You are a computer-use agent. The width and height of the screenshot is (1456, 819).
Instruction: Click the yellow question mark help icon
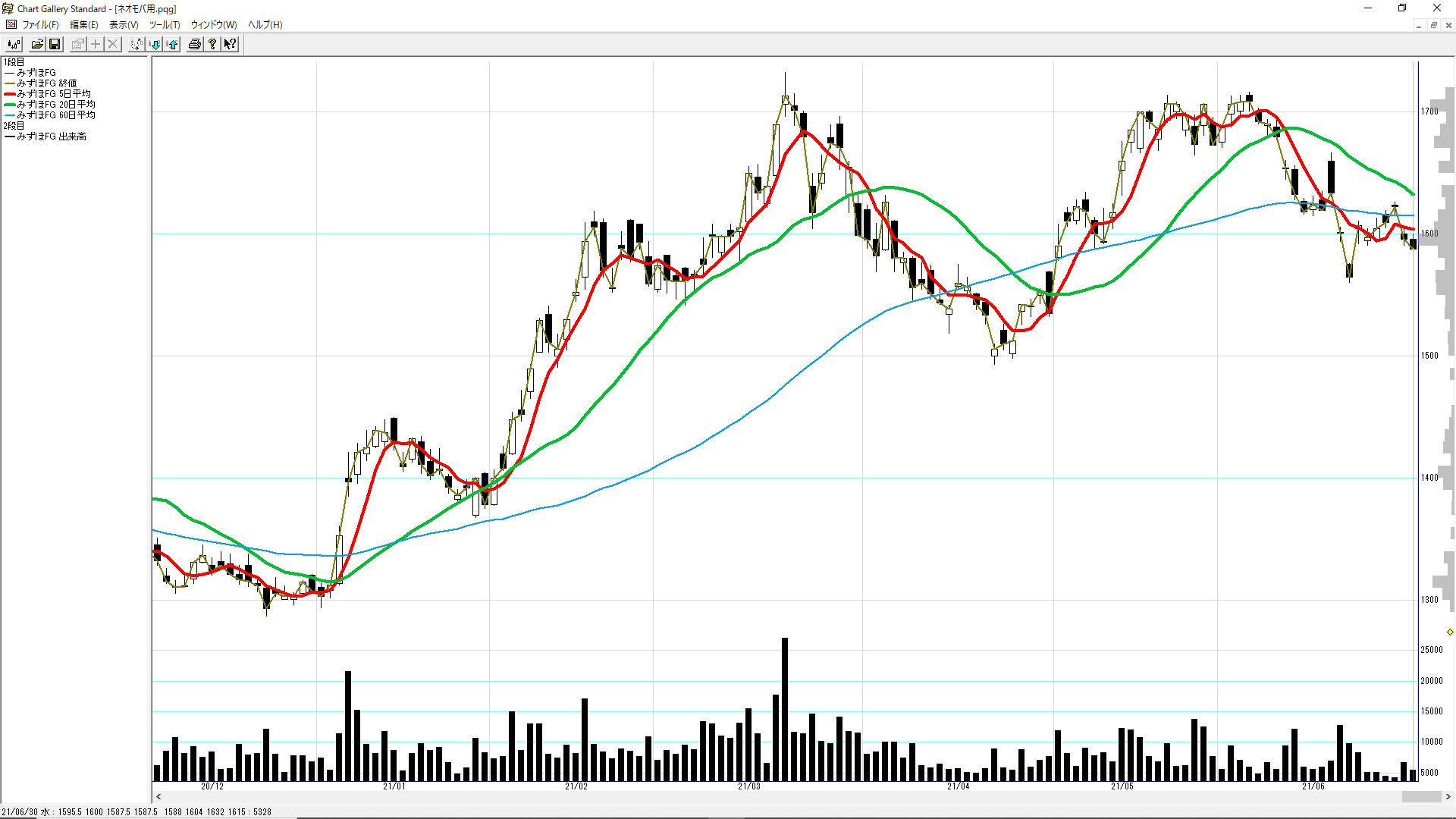tap(213, 44)
